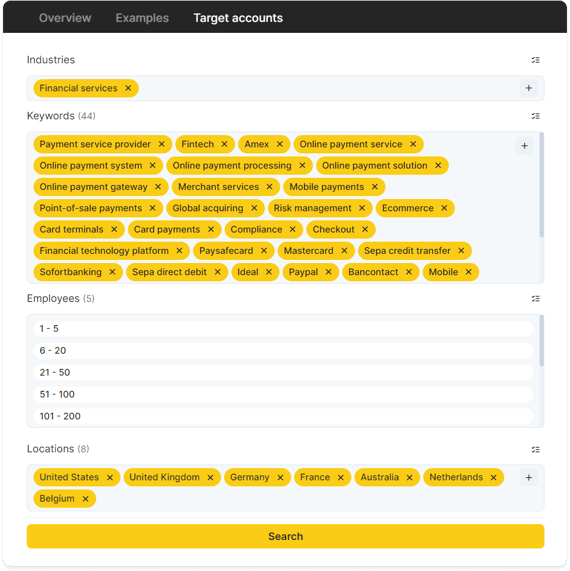The height and width of the screenshot is (571, 570).
Task: Select the 6 - 20 employees range
Action: (283, 351)
